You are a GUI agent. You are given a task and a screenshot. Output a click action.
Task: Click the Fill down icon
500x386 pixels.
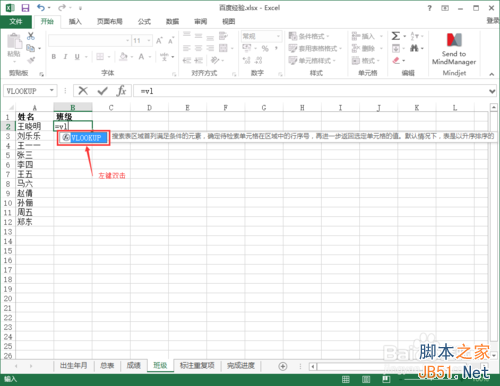click(396, 48)
